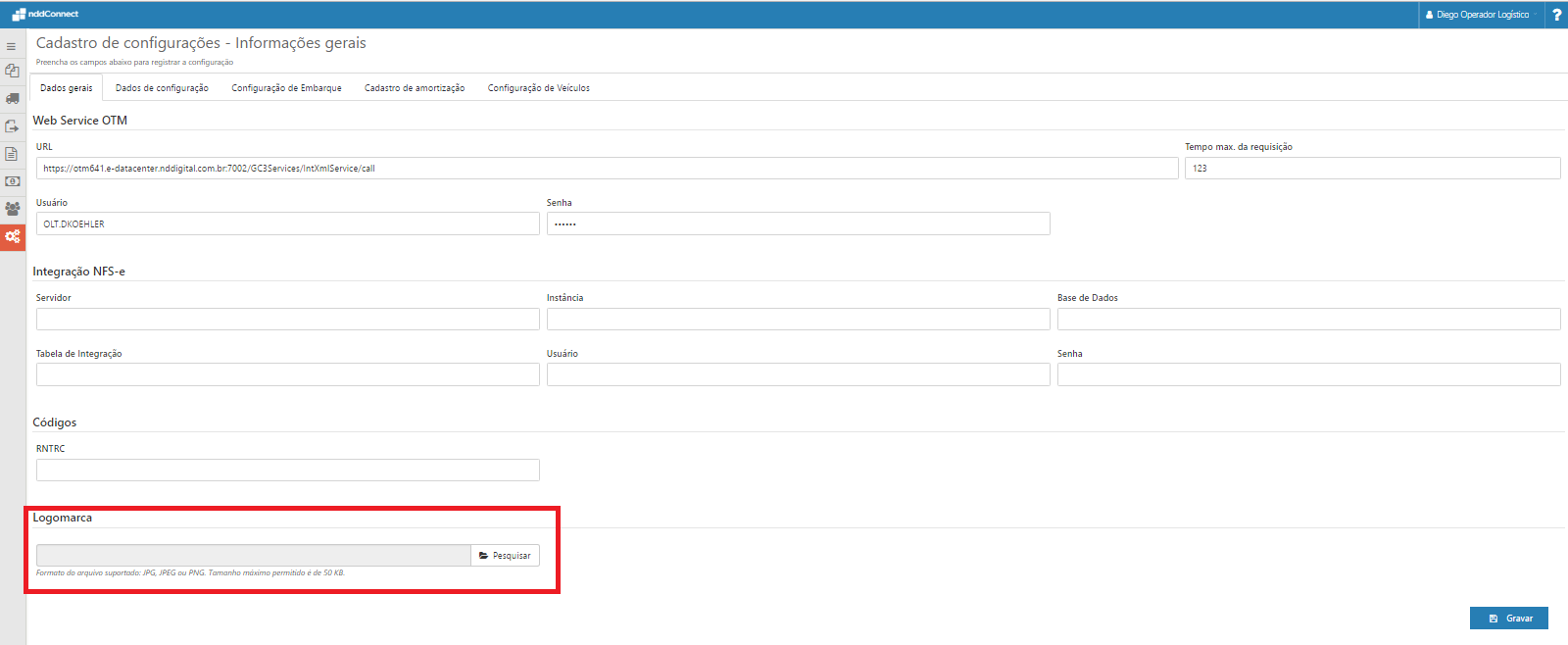Open the Configuração de Embarque tab
The width and height of the screenshot is (1568, 645).
[286, 88]
